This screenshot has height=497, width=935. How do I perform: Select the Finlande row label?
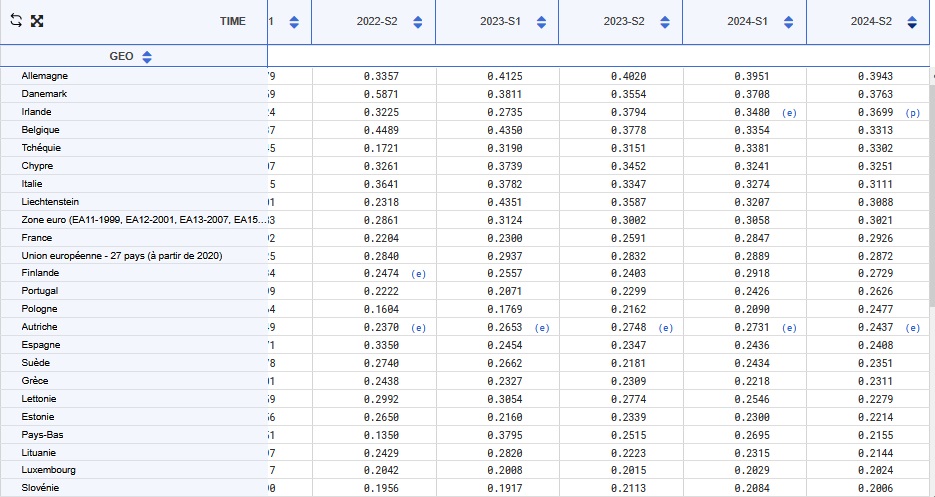coord(40,273)
